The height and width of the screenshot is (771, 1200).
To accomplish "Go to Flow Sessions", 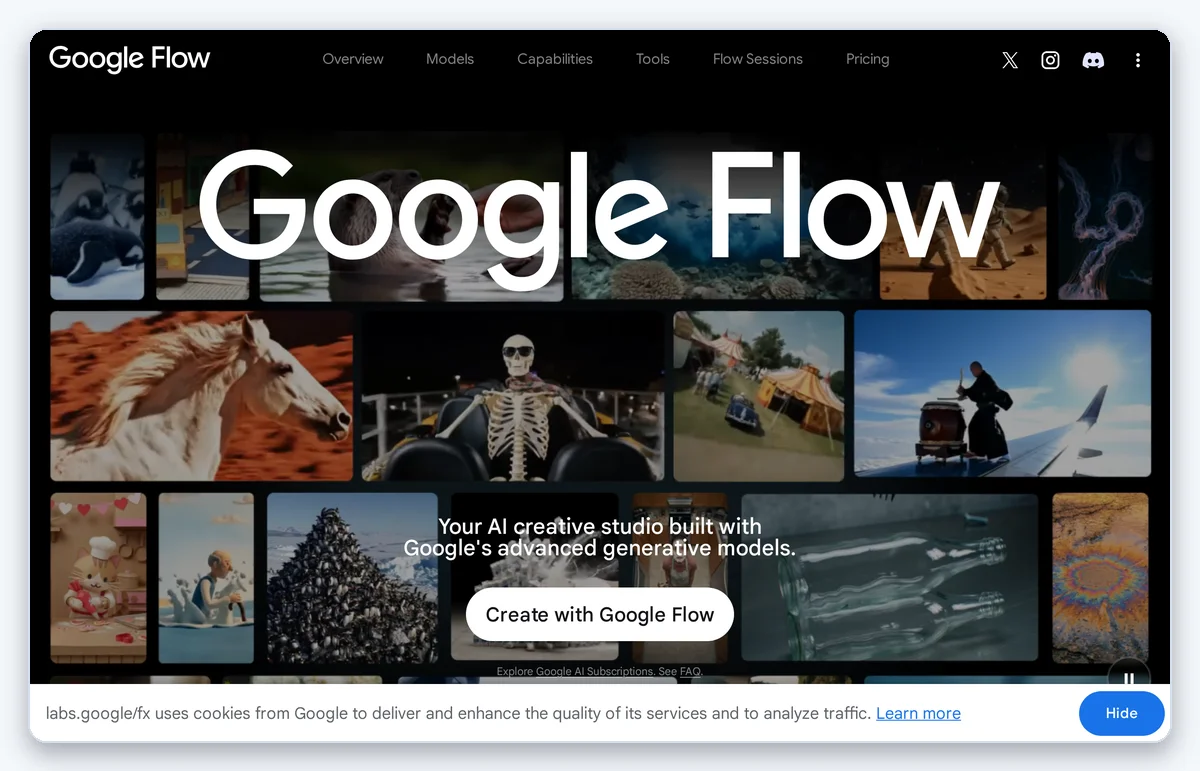I will pos(758,59).
